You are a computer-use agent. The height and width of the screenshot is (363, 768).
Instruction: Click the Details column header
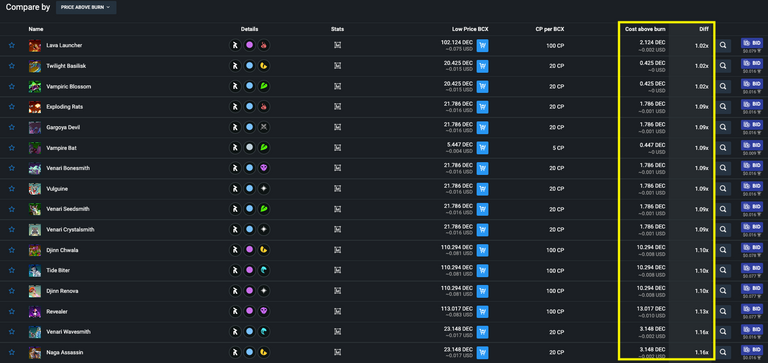click(x=249, y=29)
